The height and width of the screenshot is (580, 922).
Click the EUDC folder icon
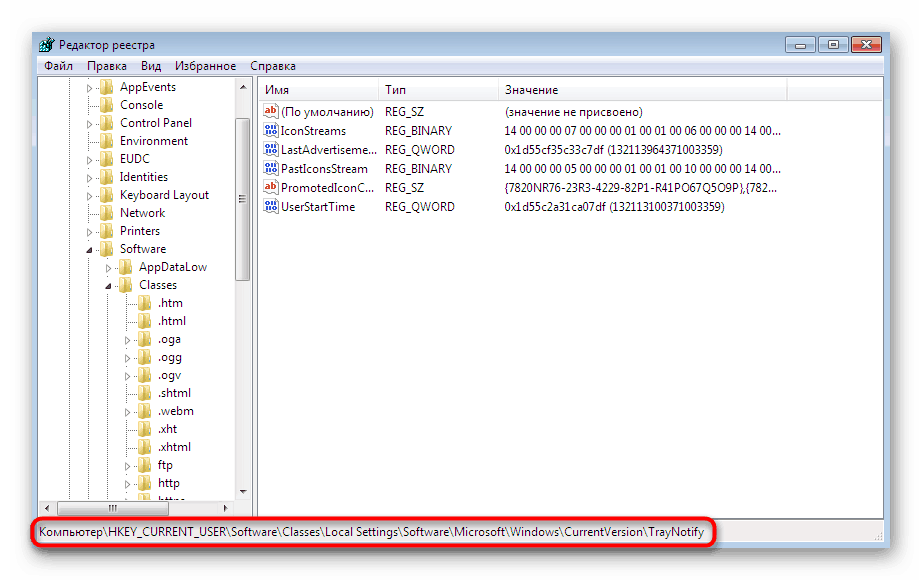coord(106,159)
